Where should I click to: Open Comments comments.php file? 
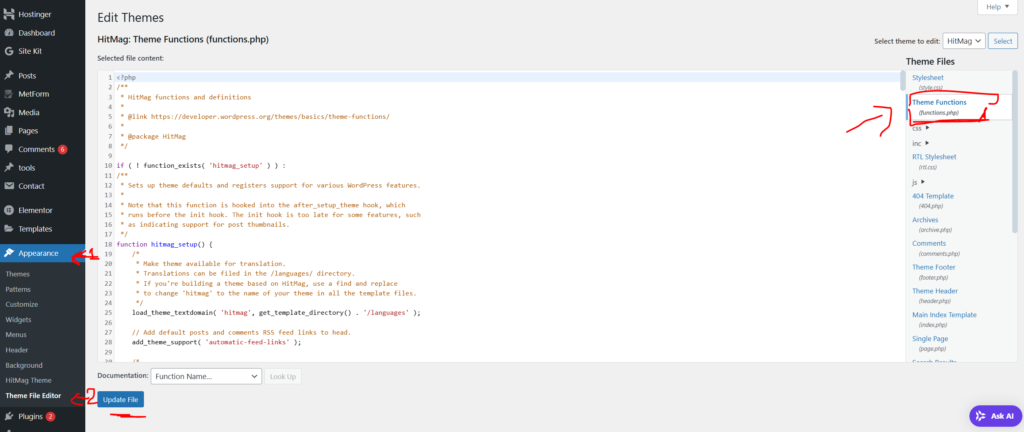(x=929, y=243)
